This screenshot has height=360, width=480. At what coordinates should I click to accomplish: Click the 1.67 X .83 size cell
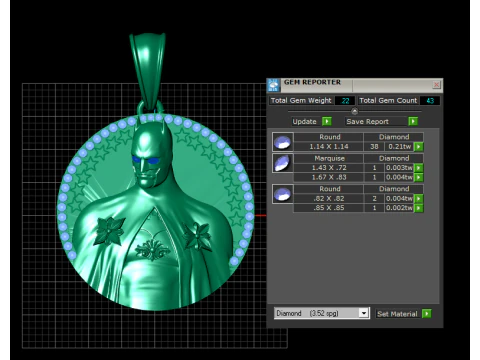[329, 177]
